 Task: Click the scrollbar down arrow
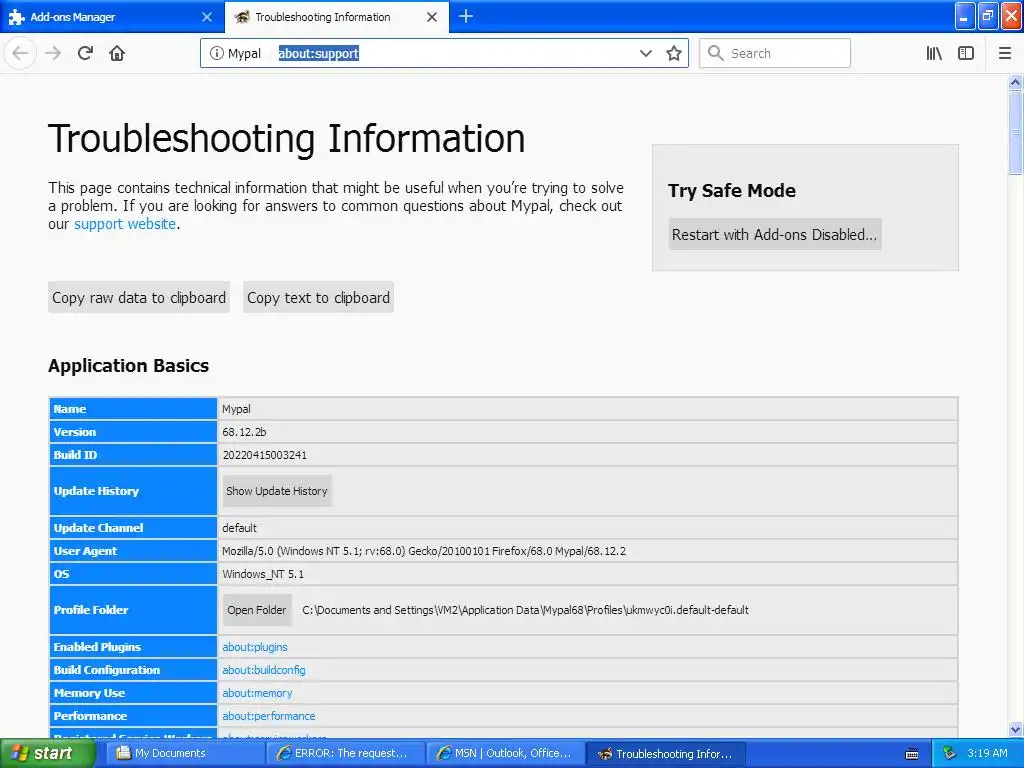pos(1016,729)
